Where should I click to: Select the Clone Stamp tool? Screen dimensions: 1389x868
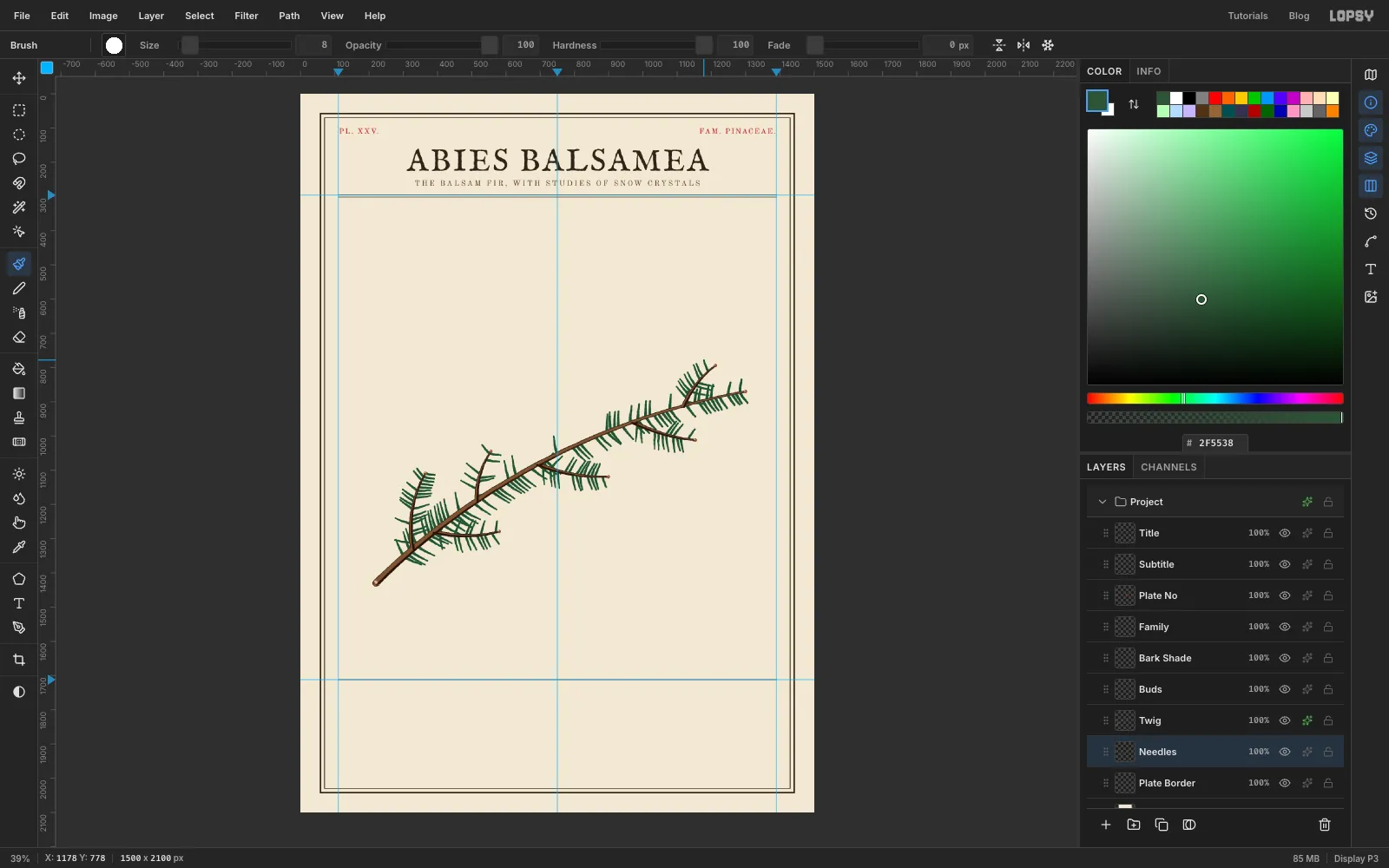click(19, 418)
